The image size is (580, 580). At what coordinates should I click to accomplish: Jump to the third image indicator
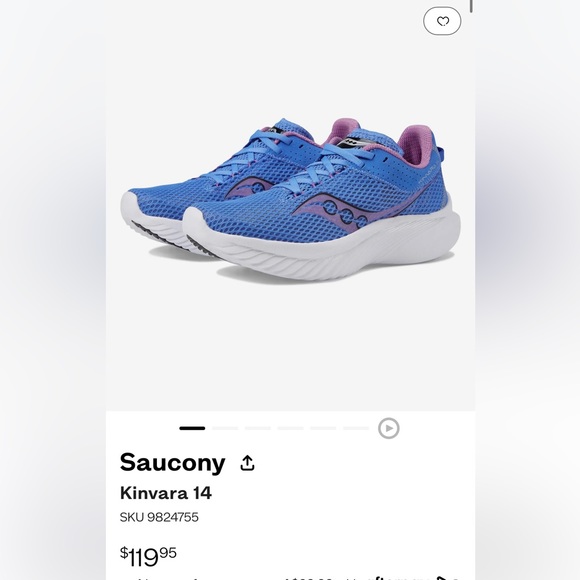(x=257, y=428)
